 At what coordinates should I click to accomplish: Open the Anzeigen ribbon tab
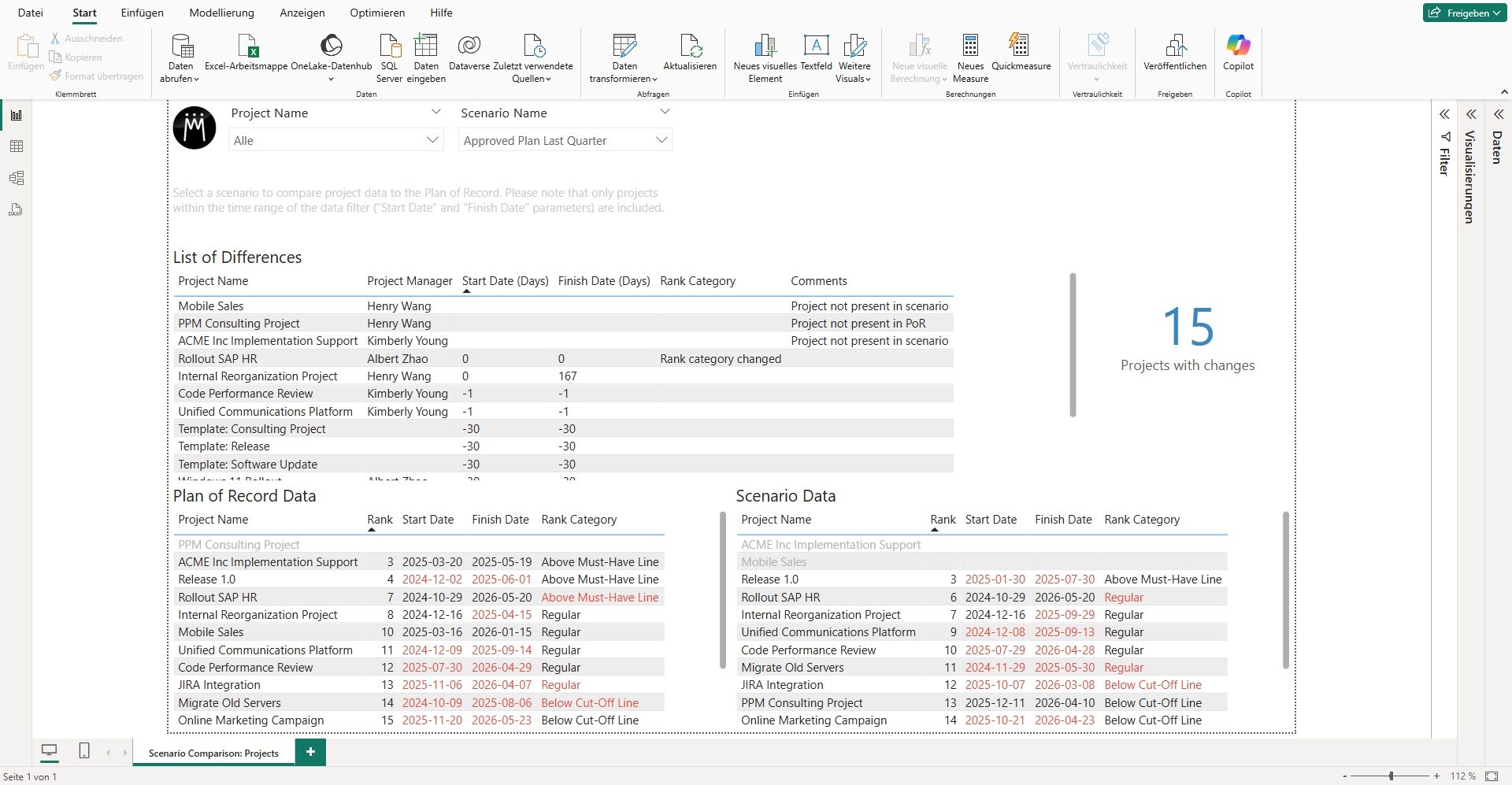click(x=302, y=13)
